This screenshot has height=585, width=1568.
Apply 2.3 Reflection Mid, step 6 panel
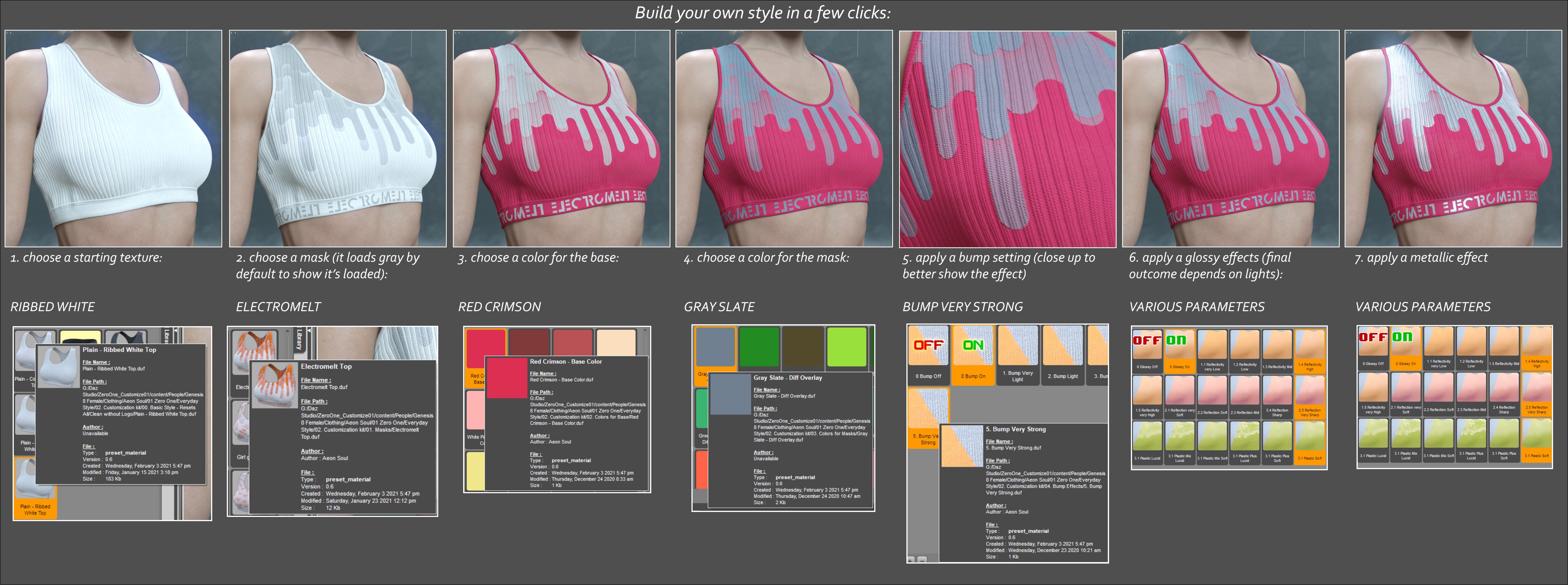[1244, 397]
